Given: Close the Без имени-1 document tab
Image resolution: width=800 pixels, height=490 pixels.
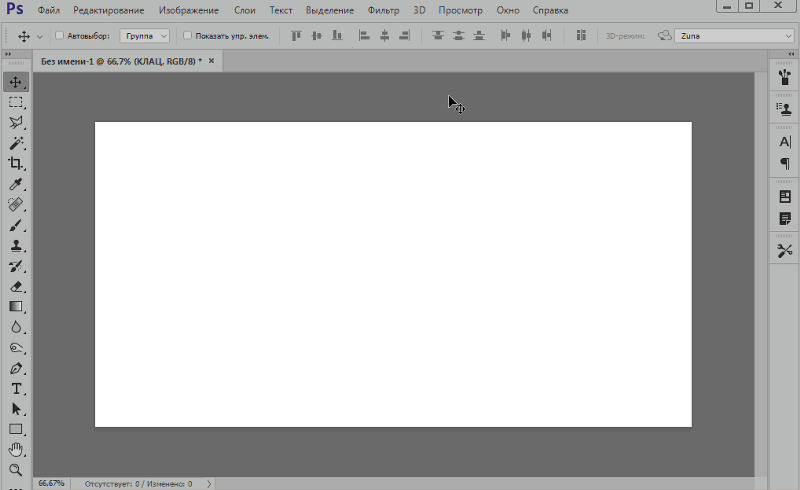Looking at the screenshot, I should tap(211, 61).
